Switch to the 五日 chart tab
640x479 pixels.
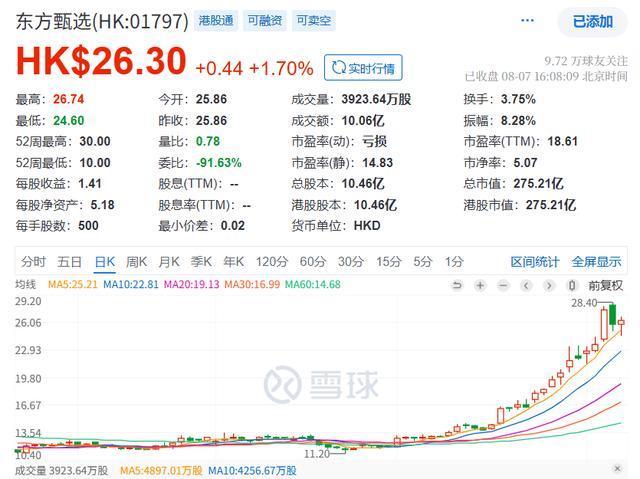tap(69, 262)
